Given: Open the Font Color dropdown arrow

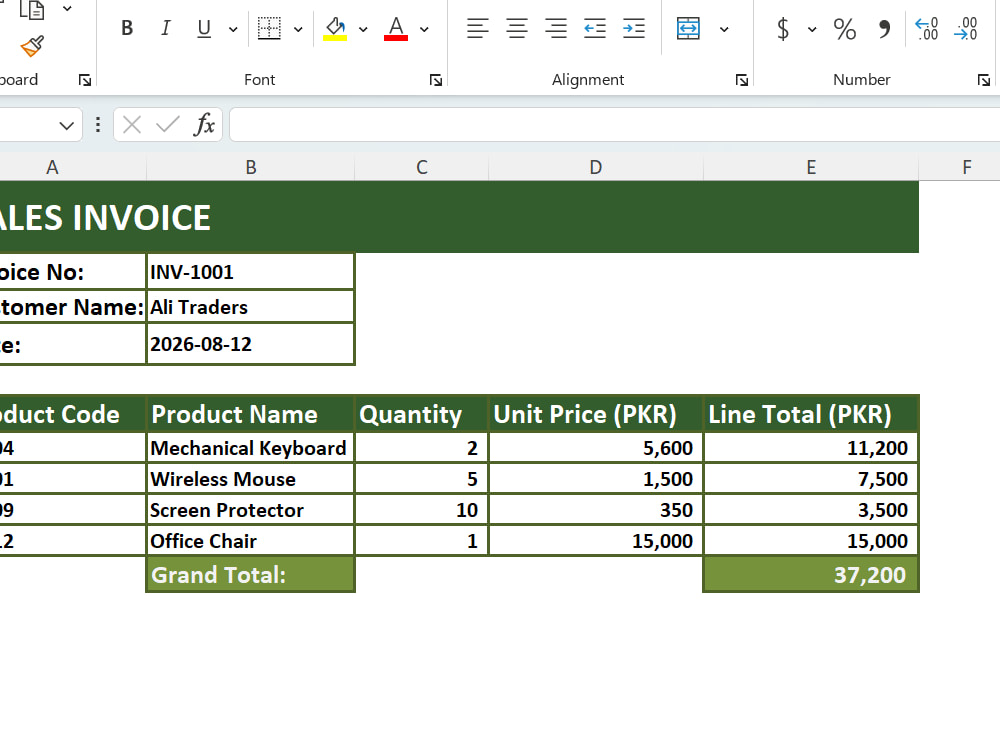Looking at the screenshot, I should click(x=424, y=29).
